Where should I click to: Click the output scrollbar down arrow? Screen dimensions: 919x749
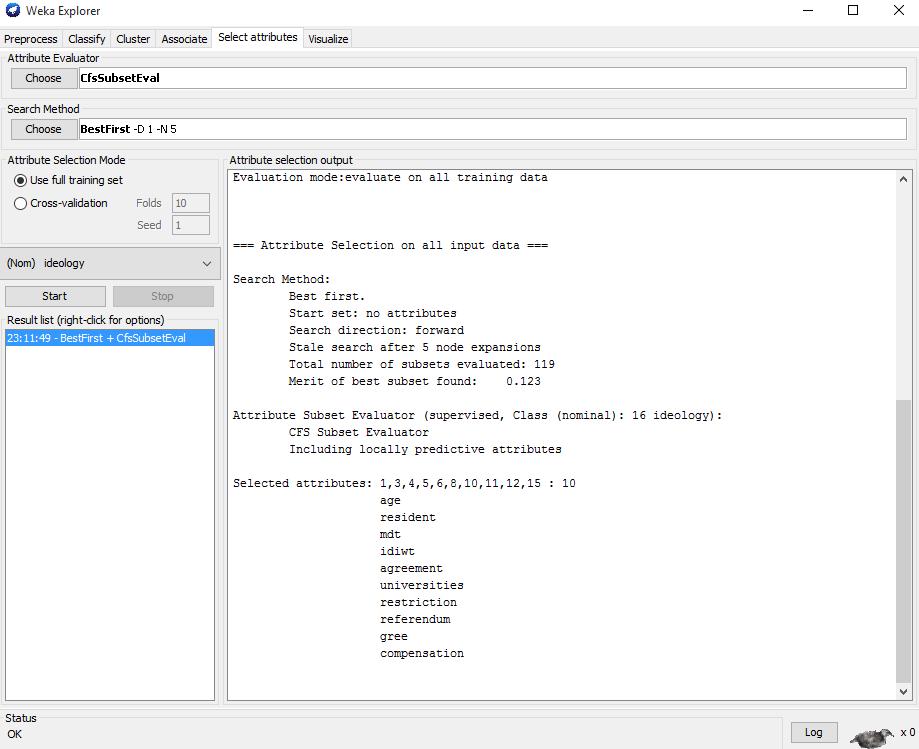pyautogui.click(x=903, y=692)
